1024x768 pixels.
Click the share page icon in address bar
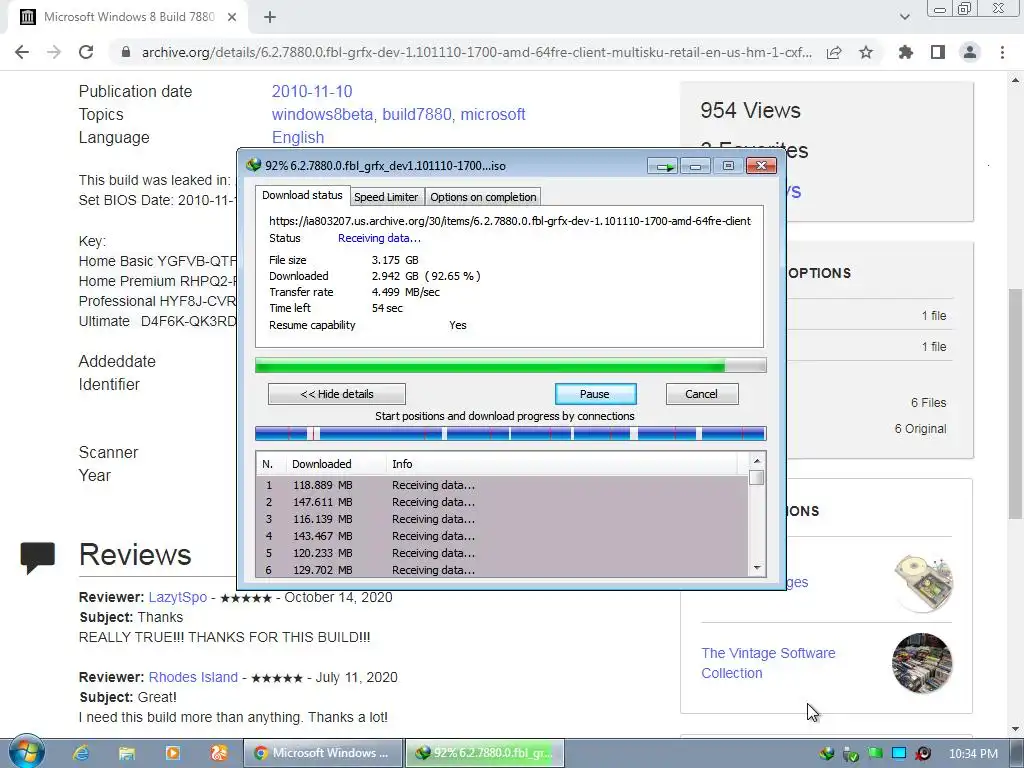[x=834, y=52]
